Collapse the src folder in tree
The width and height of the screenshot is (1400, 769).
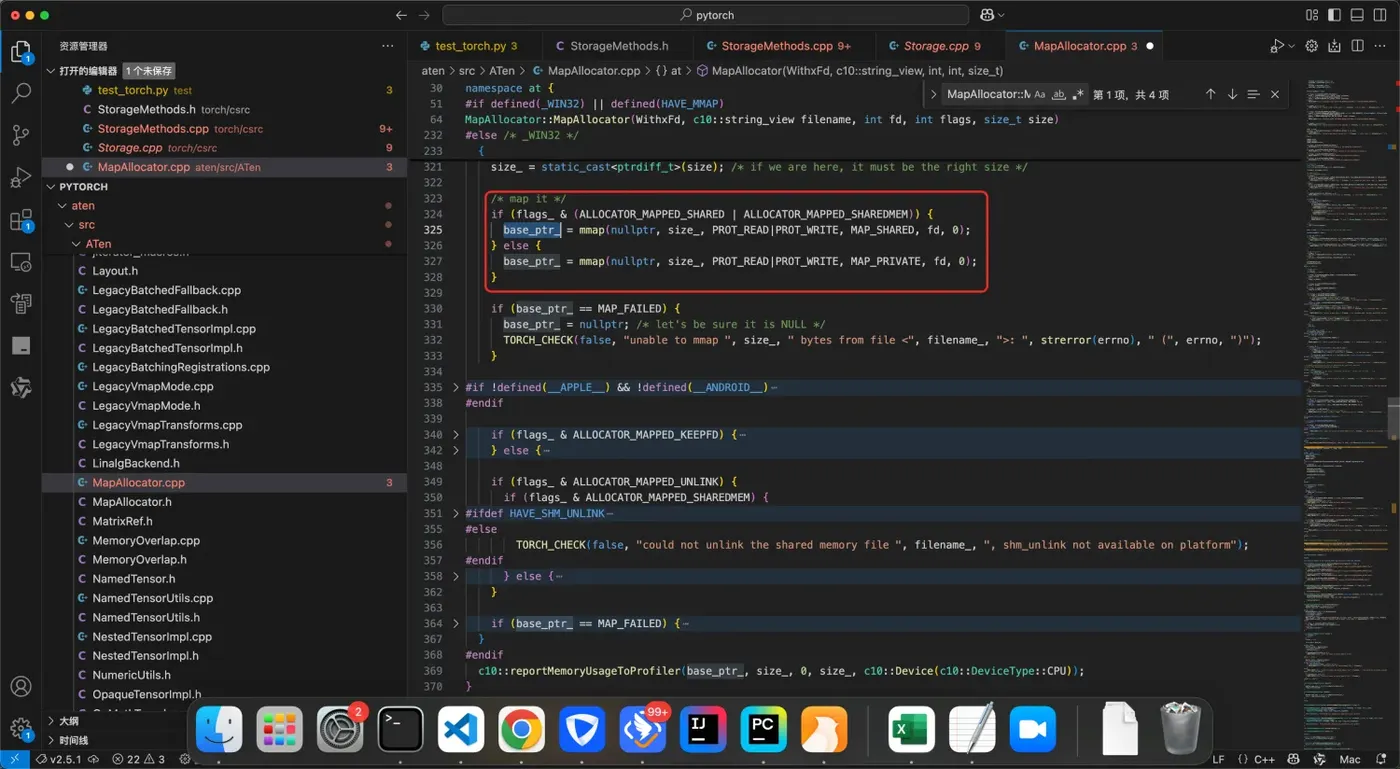70,225
